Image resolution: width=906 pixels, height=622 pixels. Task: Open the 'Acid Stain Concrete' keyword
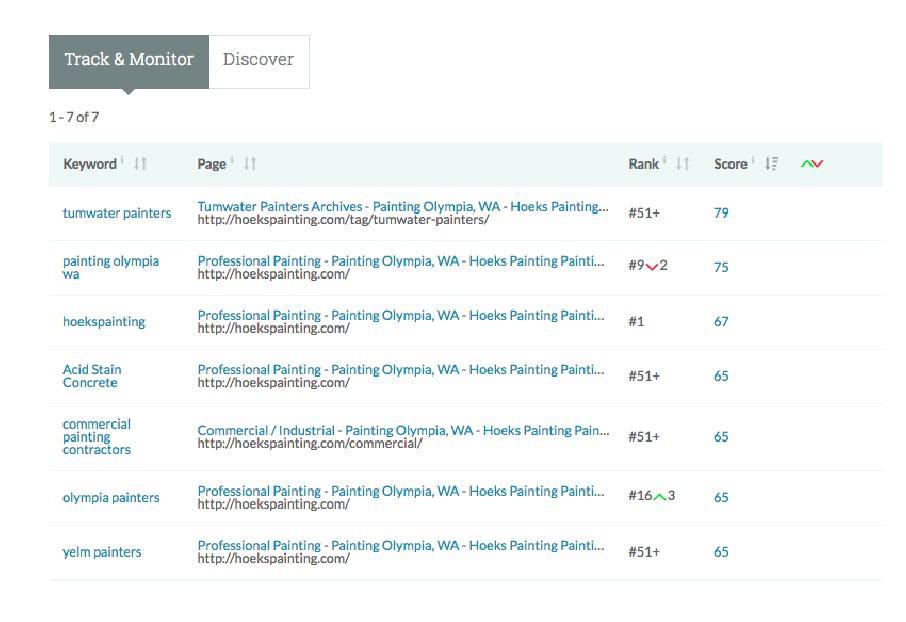[x=92, y=376]
